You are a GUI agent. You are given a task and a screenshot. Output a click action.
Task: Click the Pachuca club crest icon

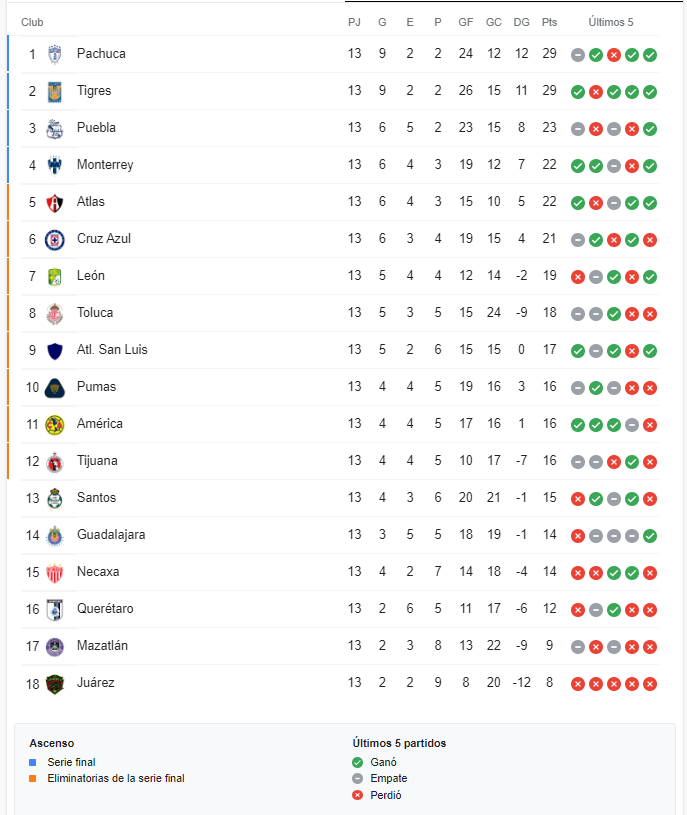(54, 54)
